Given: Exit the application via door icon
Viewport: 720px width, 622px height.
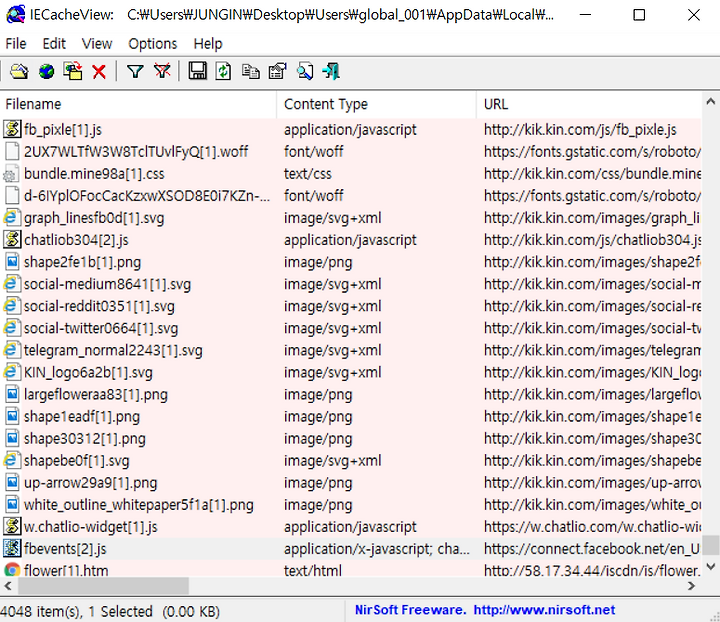Looking at the screenshot, I should (x=331, y=72).
